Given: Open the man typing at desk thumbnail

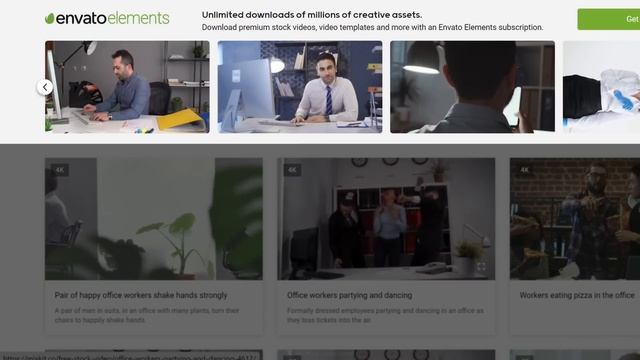Looking at the screenshot, I should [127, 87].
